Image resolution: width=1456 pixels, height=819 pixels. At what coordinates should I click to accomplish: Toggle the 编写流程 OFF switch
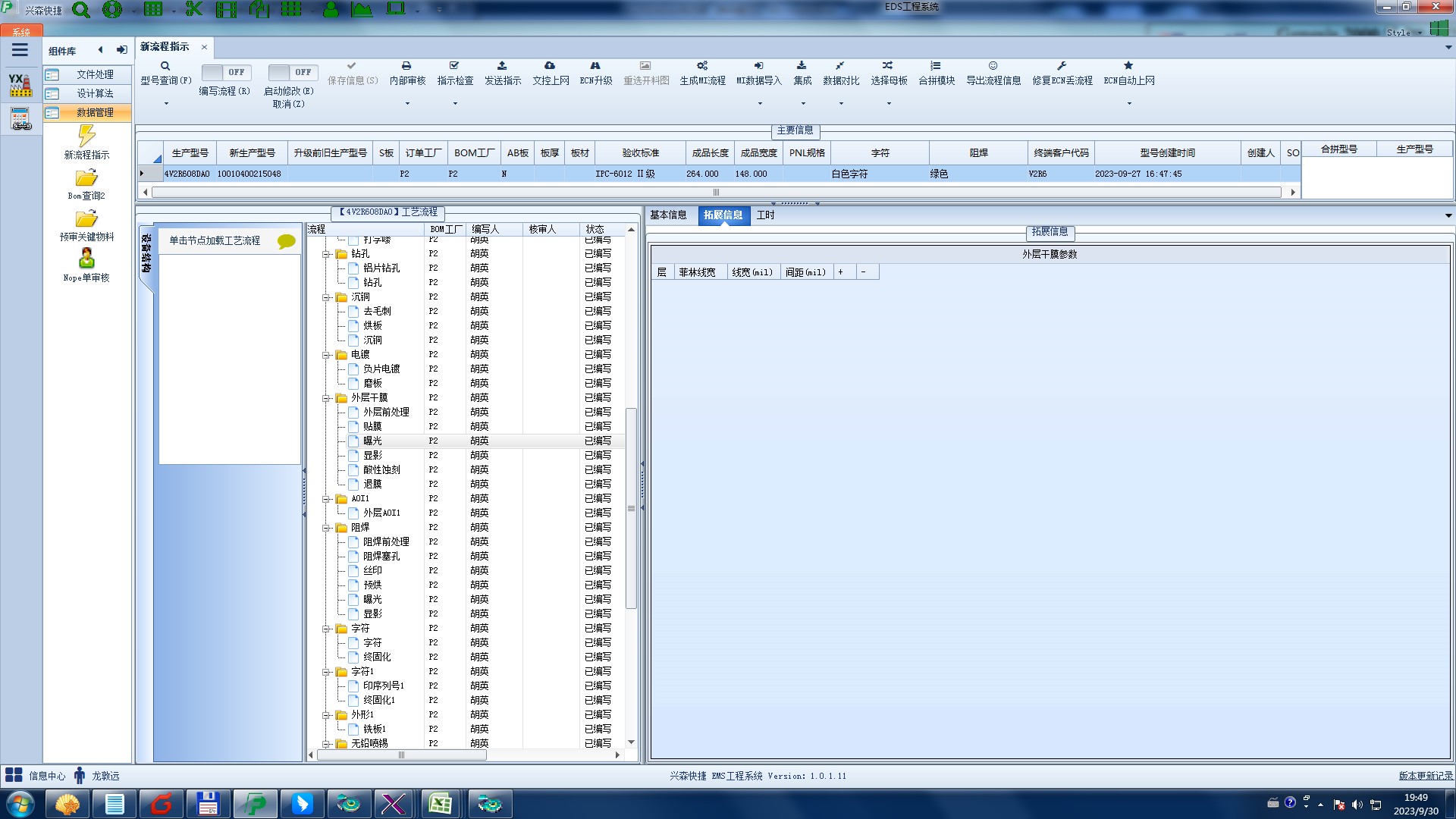(225, 72)
